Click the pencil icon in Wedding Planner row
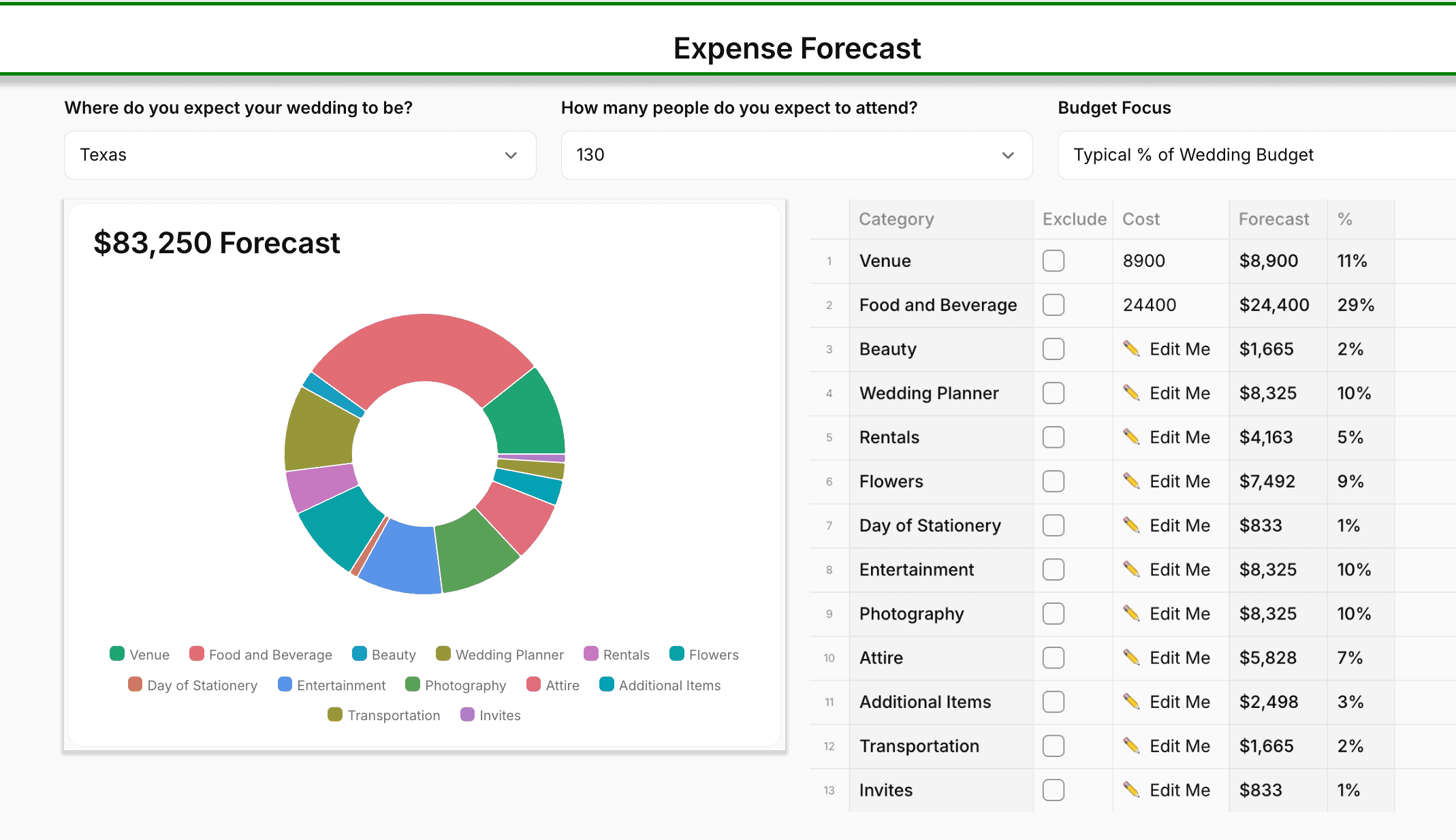The width and height of the screenshot is (1456, 840). pyautogui.click(x=1131, y=393)
